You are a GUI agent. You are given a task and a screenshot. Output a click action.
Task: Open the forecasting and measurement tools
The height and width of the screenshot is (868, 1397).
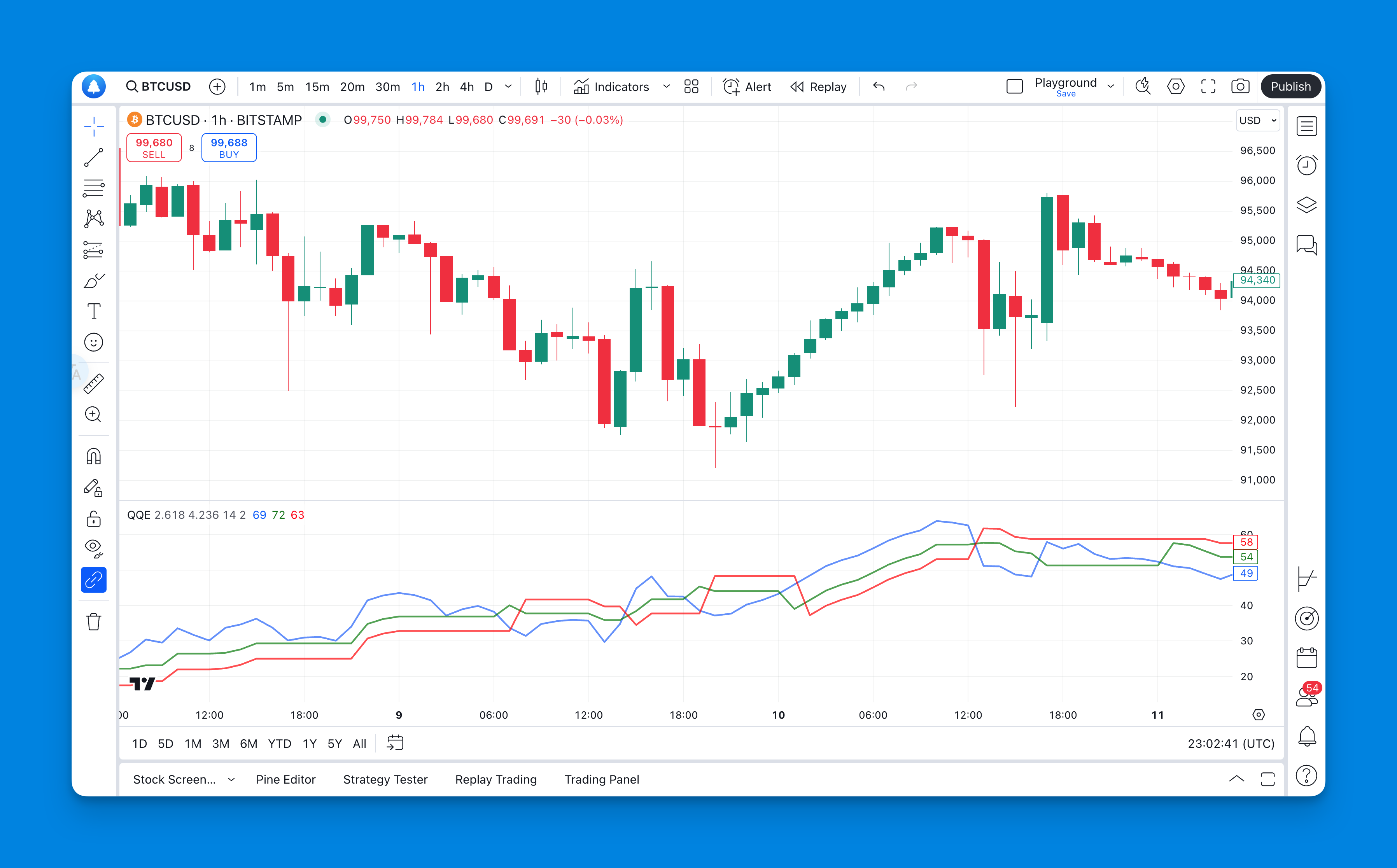[x=94, y=250]
